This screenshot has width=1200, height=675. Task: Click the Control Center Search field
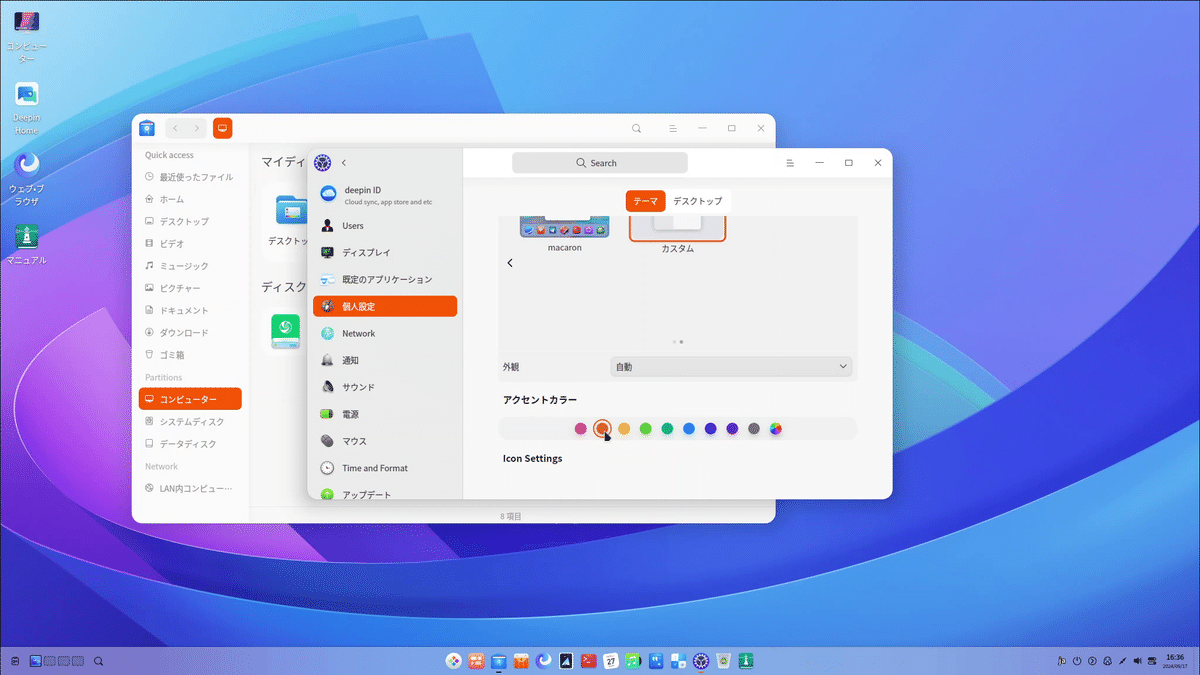point(600,163)
